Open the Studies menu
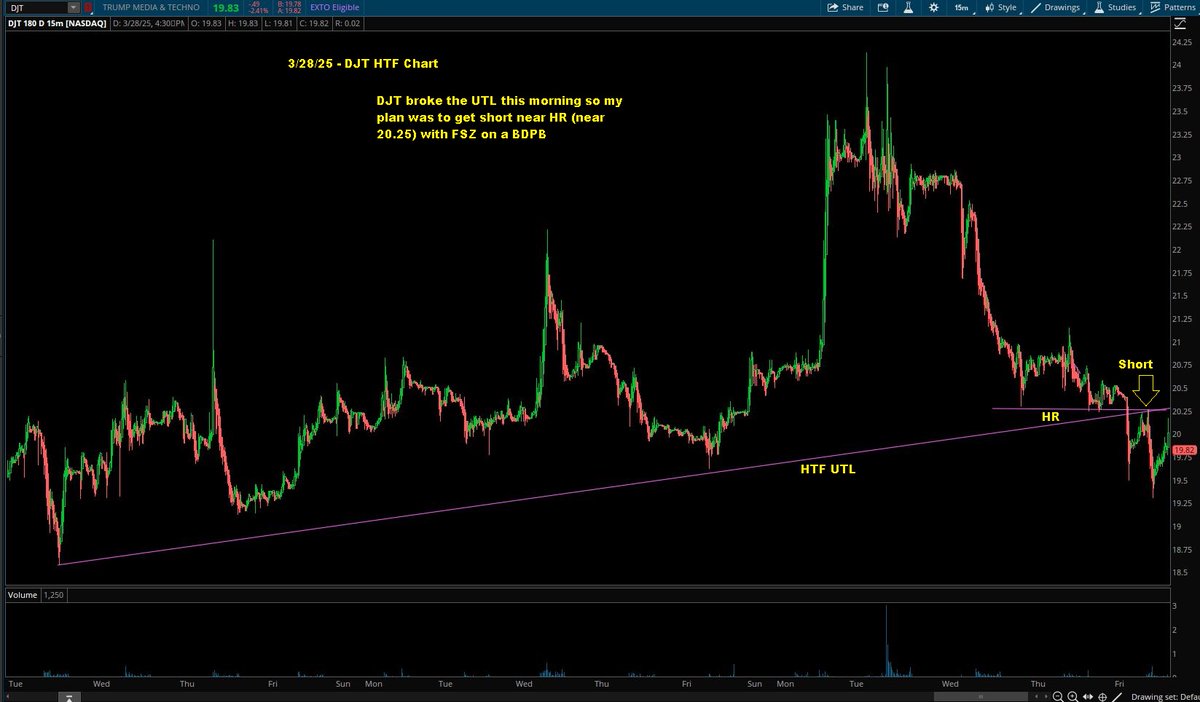 point(1114,7)
